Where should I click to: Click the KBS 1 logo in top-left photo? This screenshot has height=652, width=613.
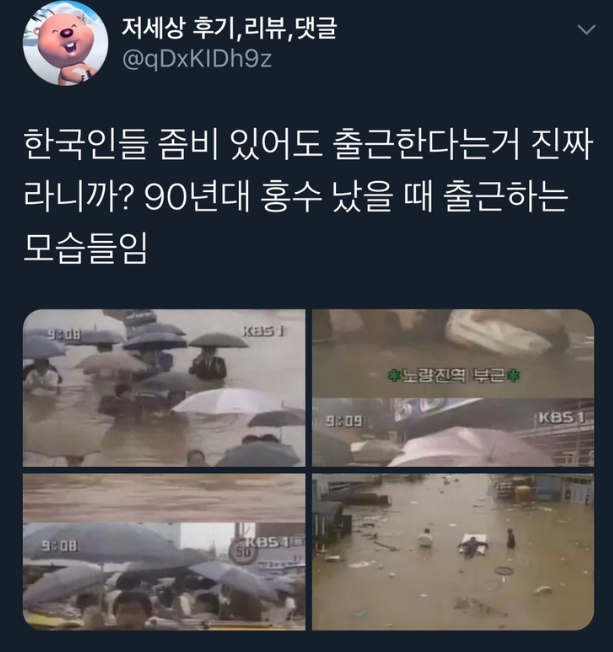point(263,331)
